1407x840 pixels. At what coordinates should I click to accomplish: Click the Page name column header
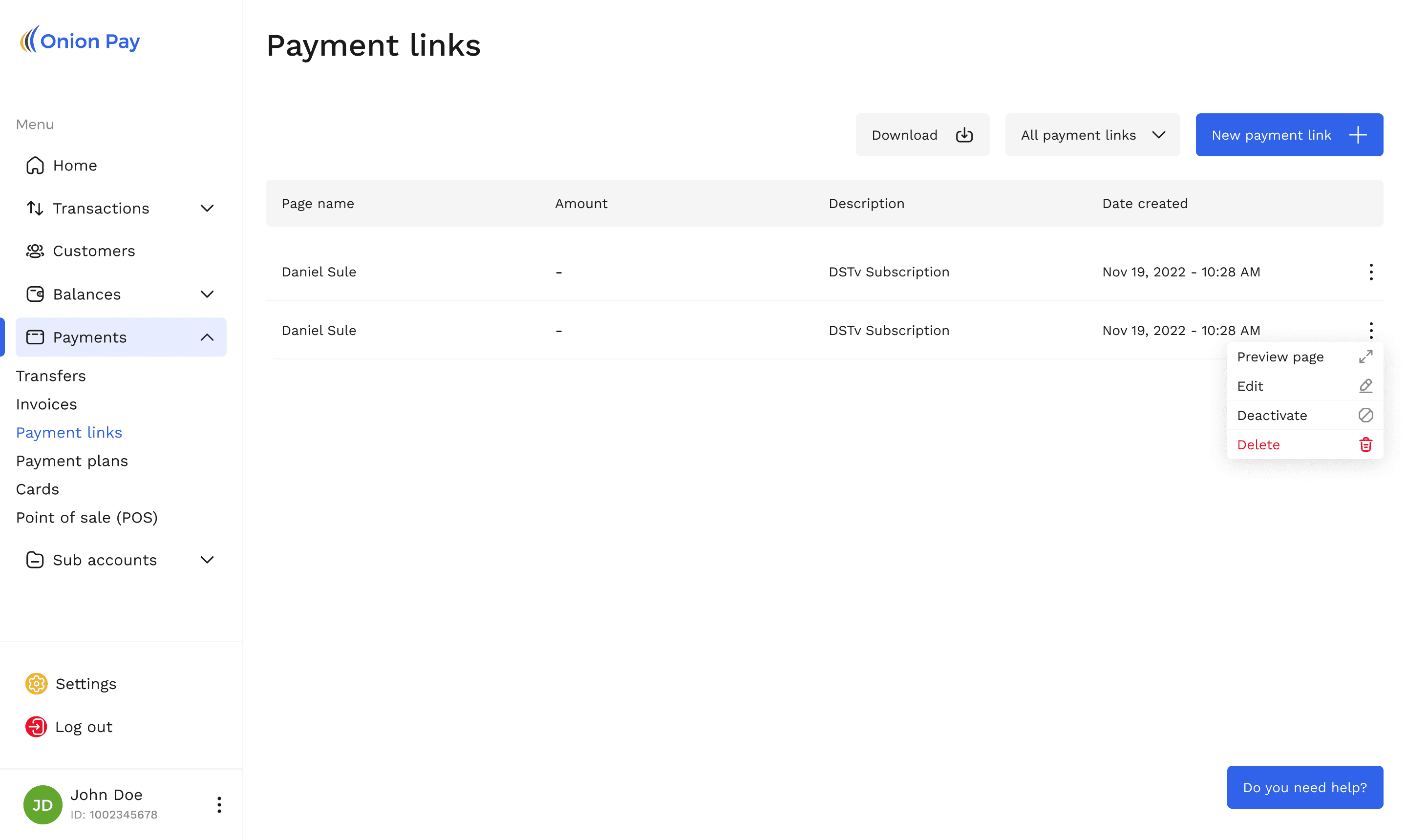pyautogui.click(x=318, y=203)
